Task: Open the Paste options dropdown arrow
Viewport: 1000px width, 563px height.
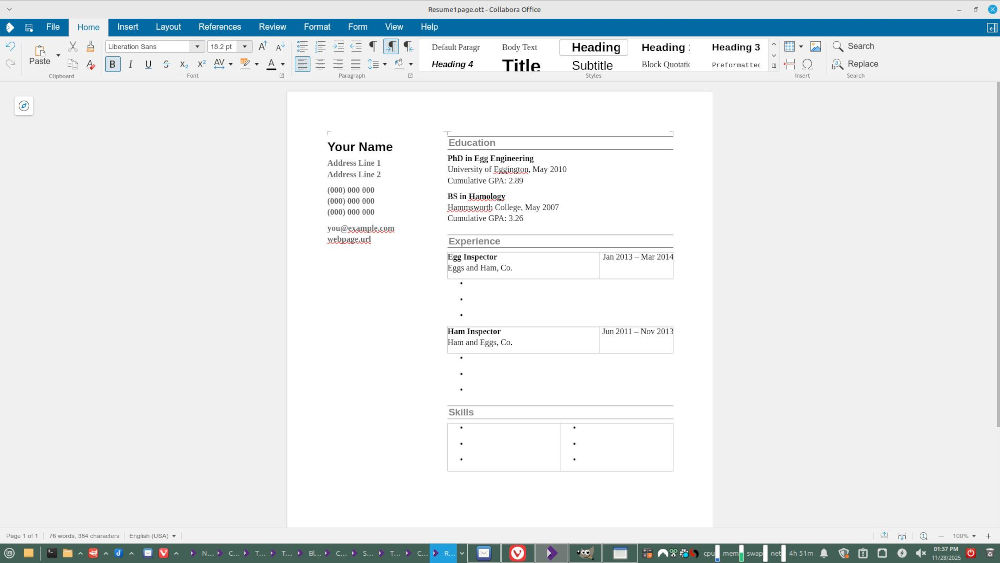Action: click(x=58, y=55)
